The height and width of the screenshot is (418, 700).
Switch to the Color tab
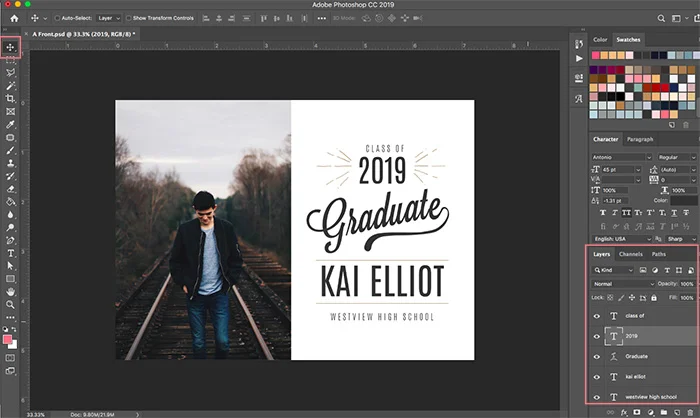click(x=600, y=40)
